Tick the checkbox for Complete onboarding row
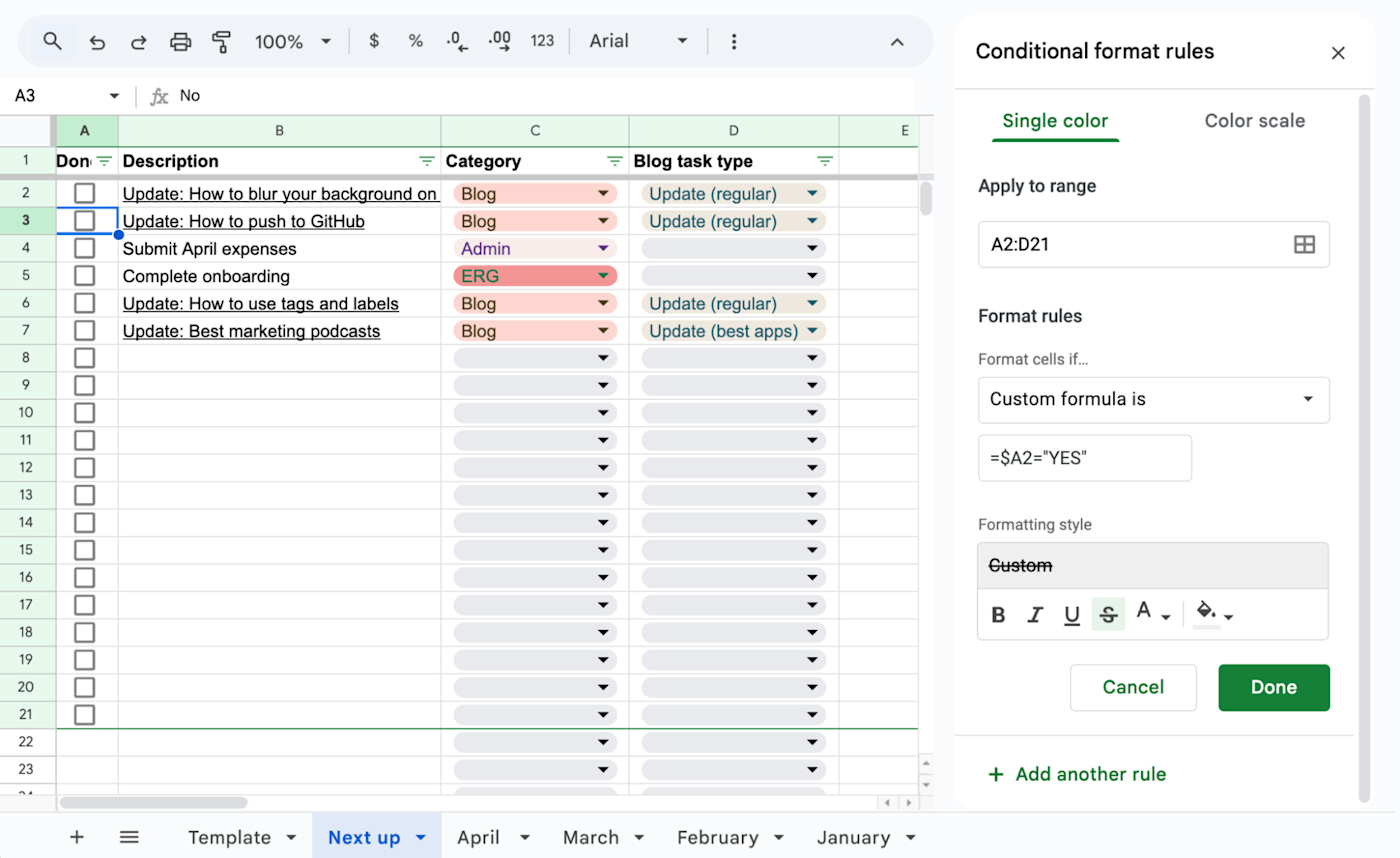Image resolution: width=1400 pixels, height=858 pixels. tap(85, 276)
